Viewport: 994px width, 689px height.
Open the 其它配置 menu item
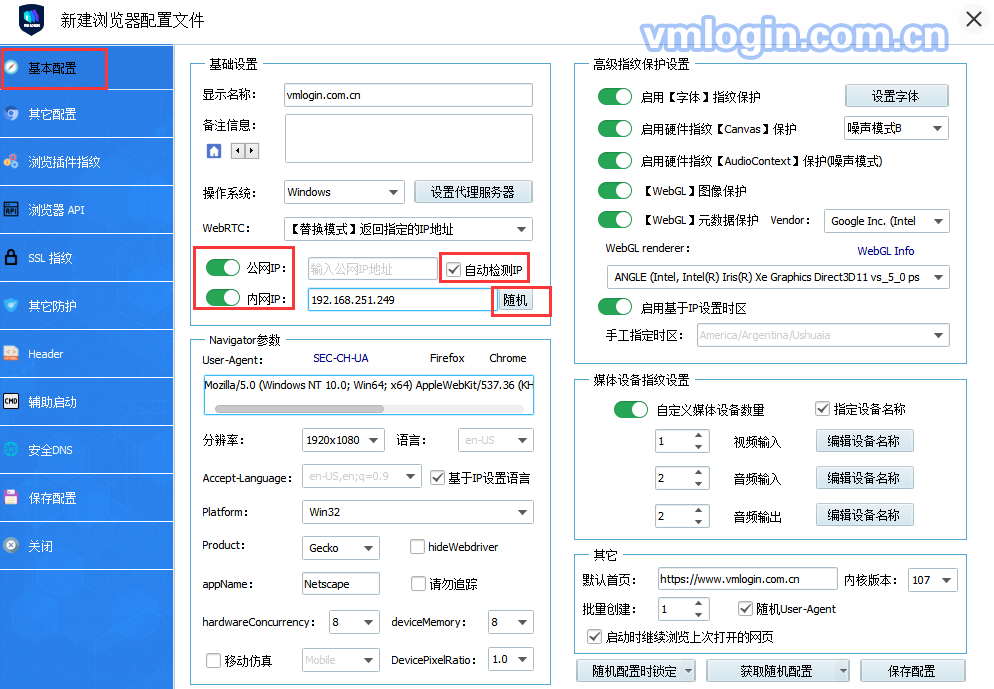[86, 114]
